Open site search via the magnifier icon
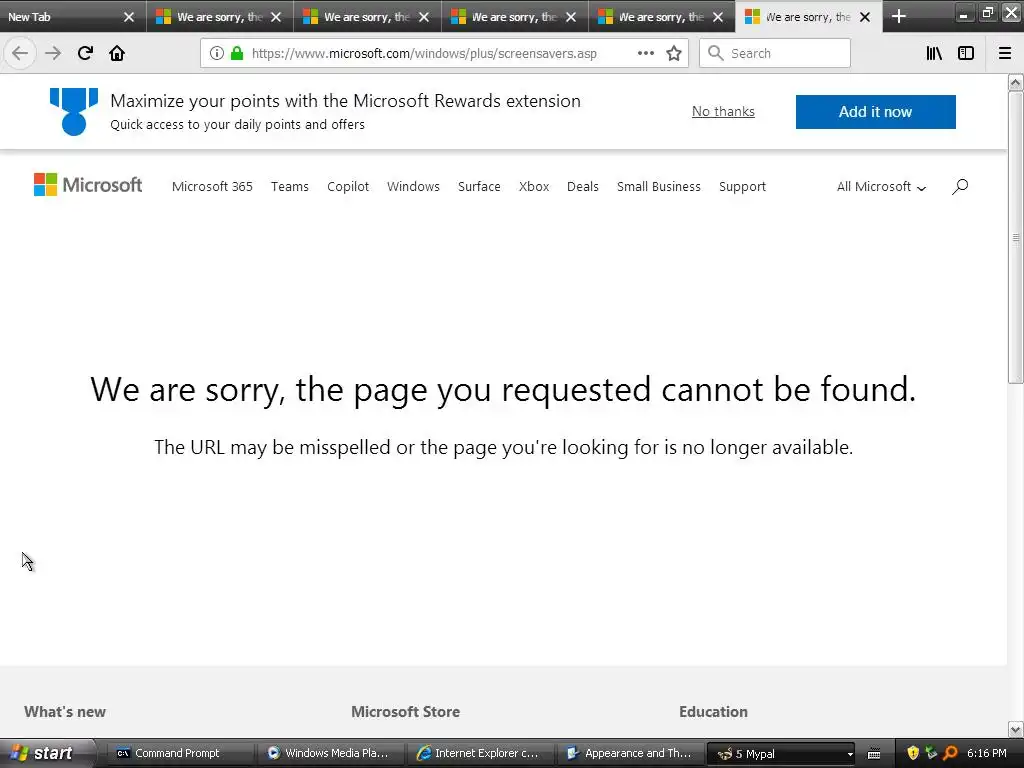The height and width of the screenshot is (768, 1024). pos(960,187)
